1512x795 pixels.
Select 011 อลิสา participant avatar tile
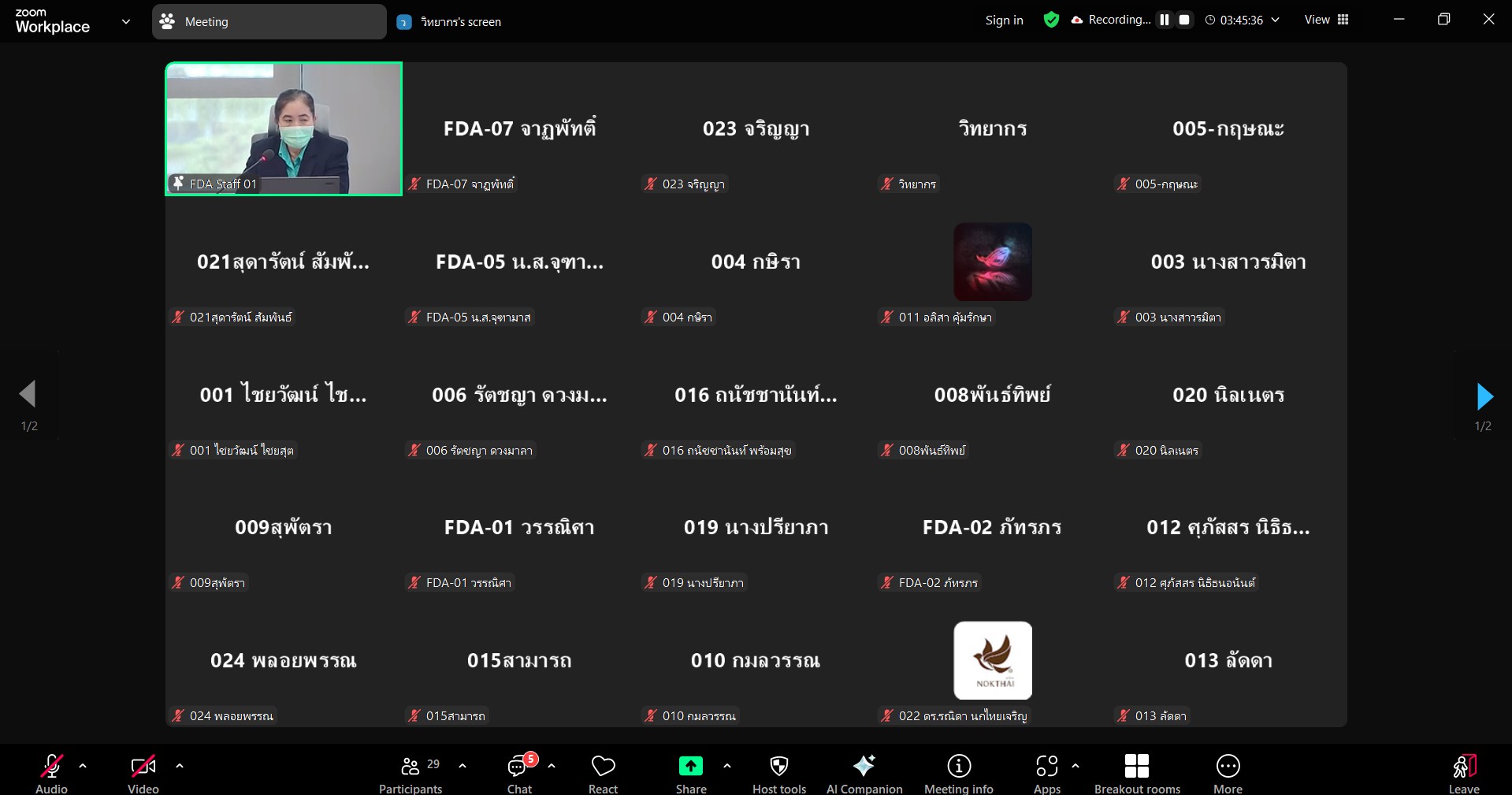coord(993,262)
